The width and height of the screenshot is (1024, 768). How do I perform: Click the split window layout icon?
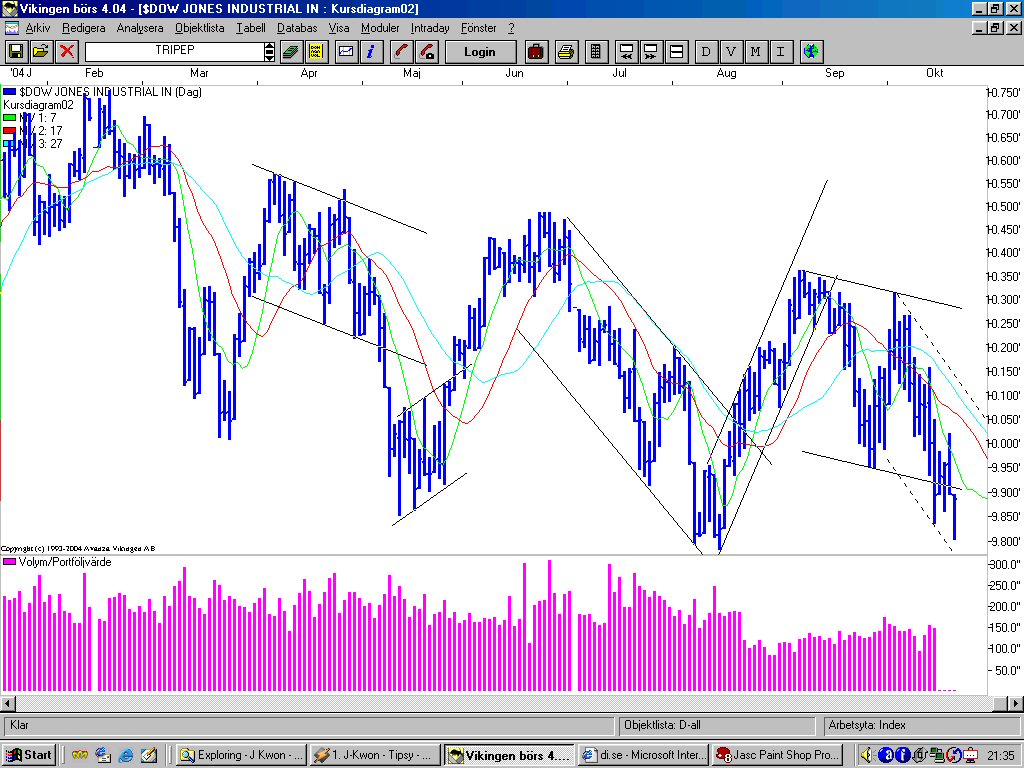tap(676, 52)
